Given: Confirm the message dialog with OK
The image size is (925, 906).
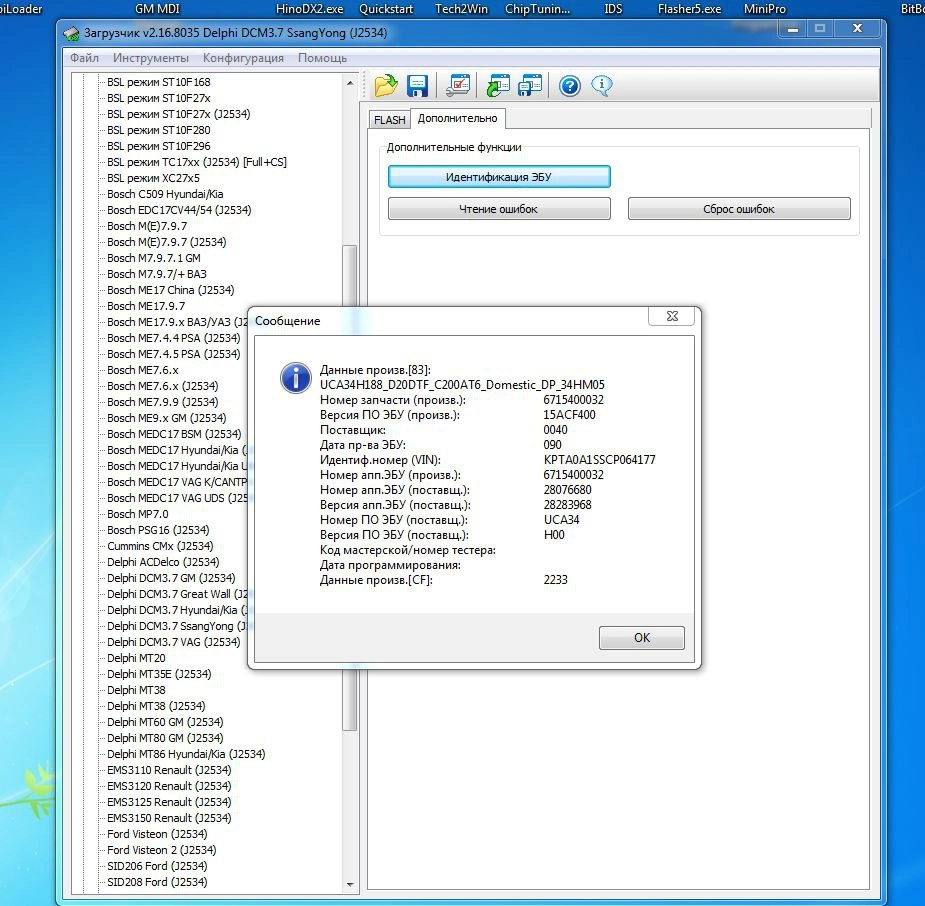Looking at the screenshot, I should 642,638.
